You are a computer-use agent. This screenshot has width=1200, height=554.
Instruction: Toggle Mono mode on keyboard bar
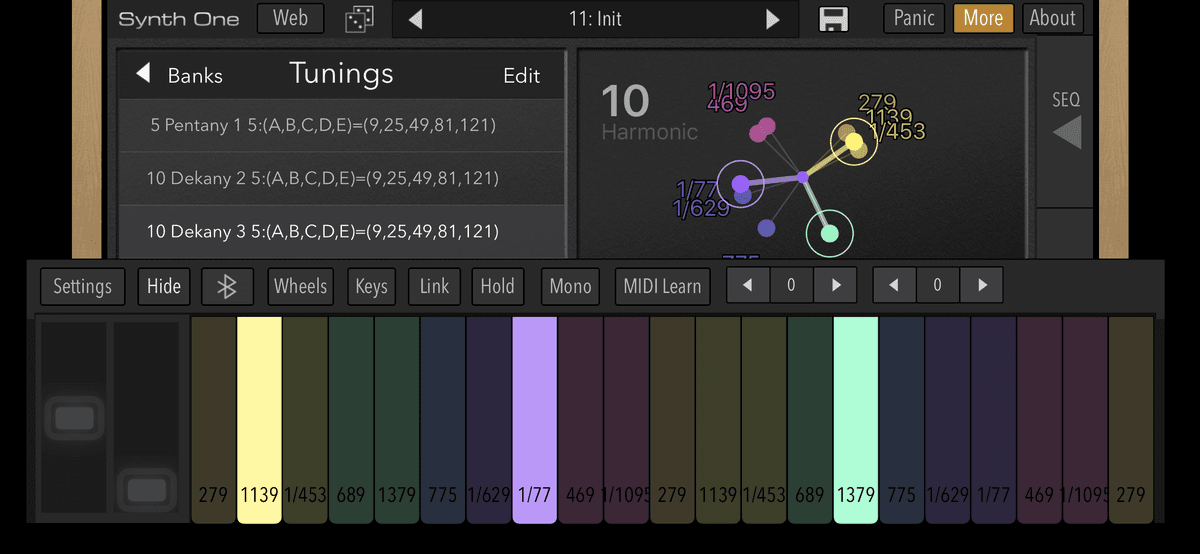[x=570, y=287]
